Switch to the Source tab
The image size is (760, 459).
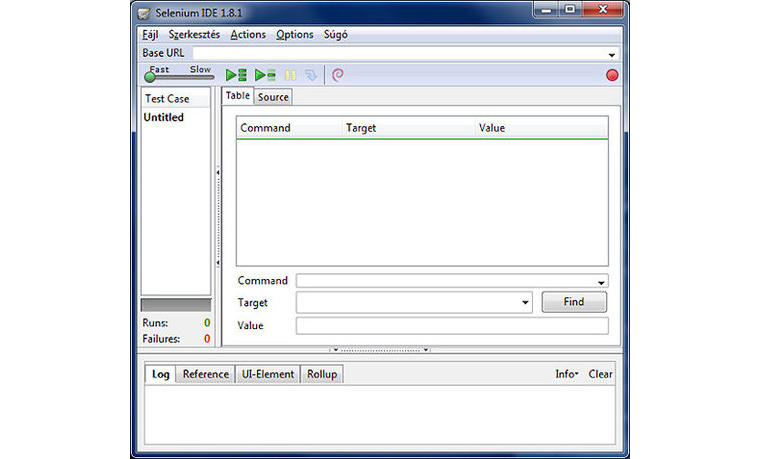(273, 97)
